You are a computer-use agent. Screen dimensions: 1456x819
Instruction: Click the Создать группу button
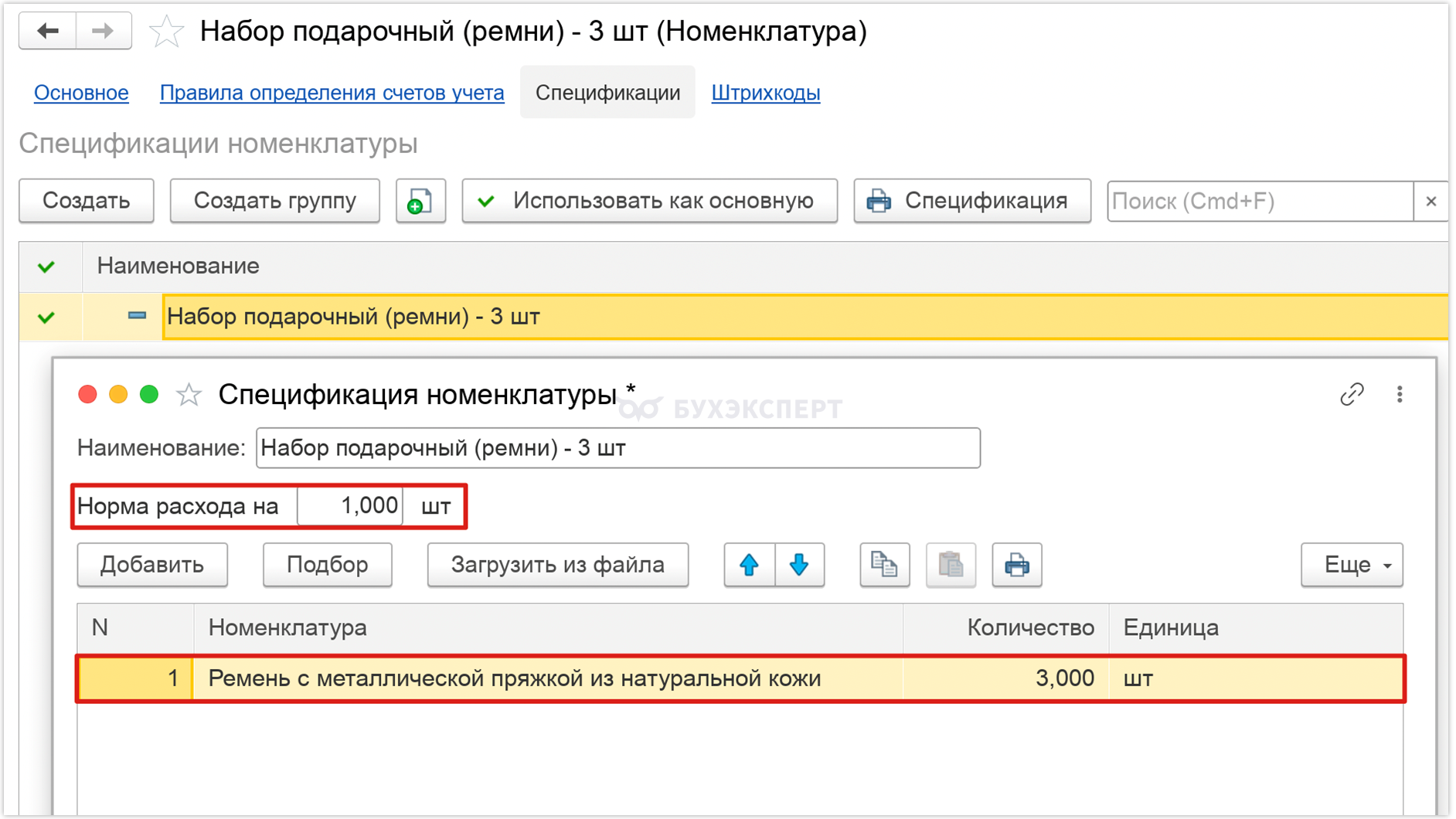pyautogui.click(x=275, y=201)
